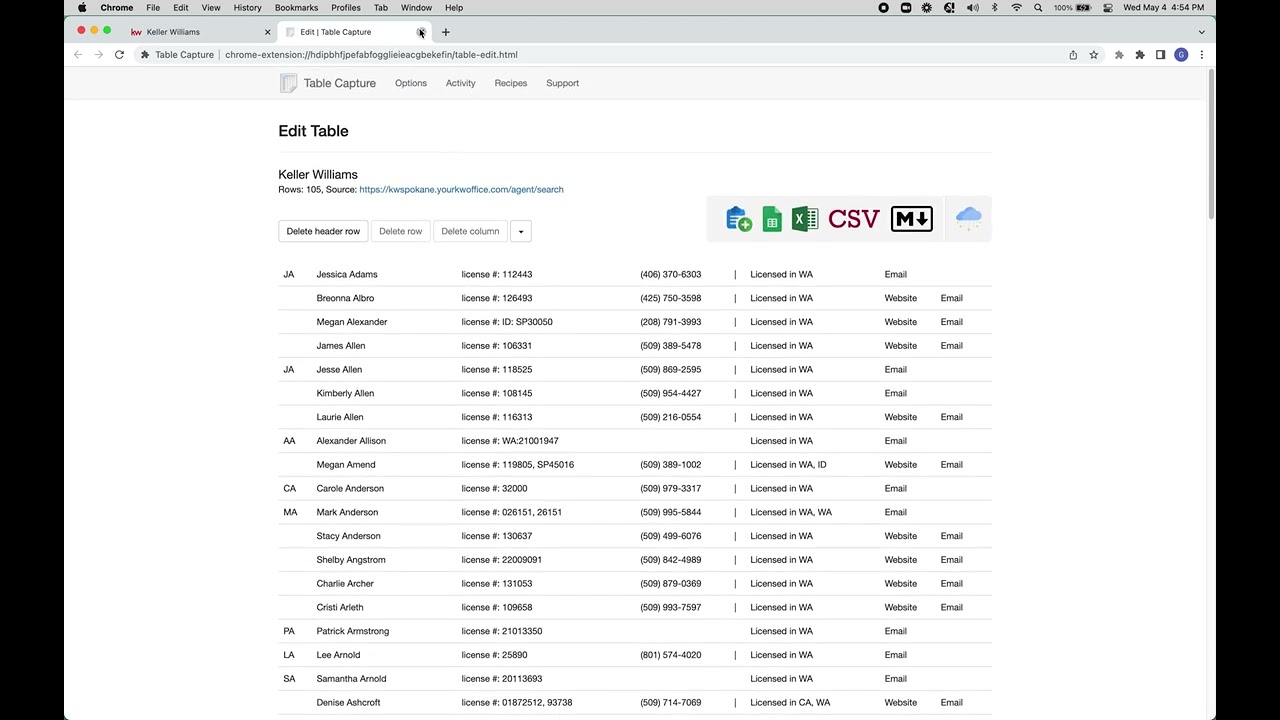Export table to Google Sheets
This screenshot has height=720, width=1280.
[772, 219]
